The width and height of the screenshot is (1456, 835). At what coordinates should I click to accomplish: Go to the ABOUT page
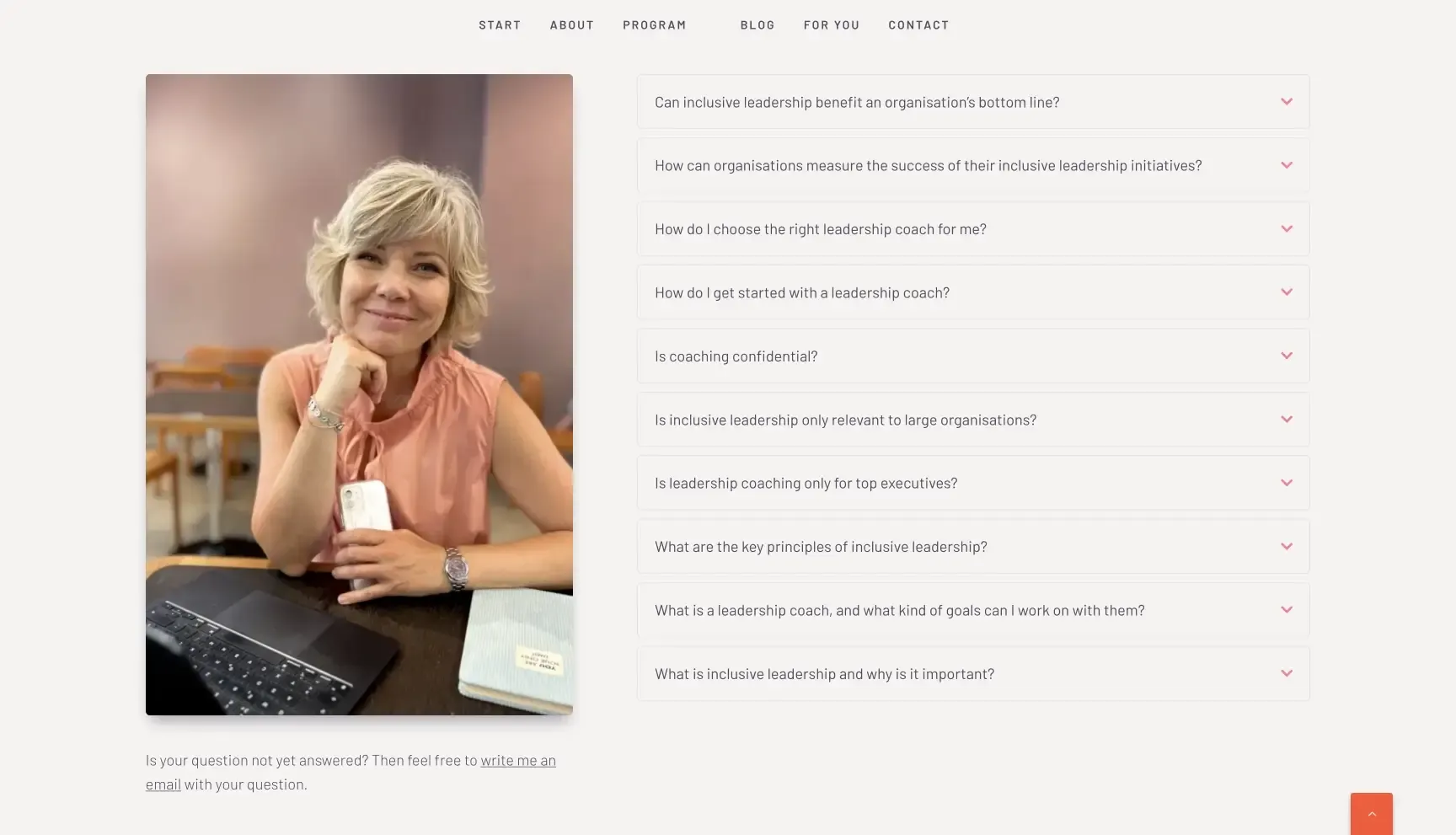pyautogui.click(x=572, y=25)
